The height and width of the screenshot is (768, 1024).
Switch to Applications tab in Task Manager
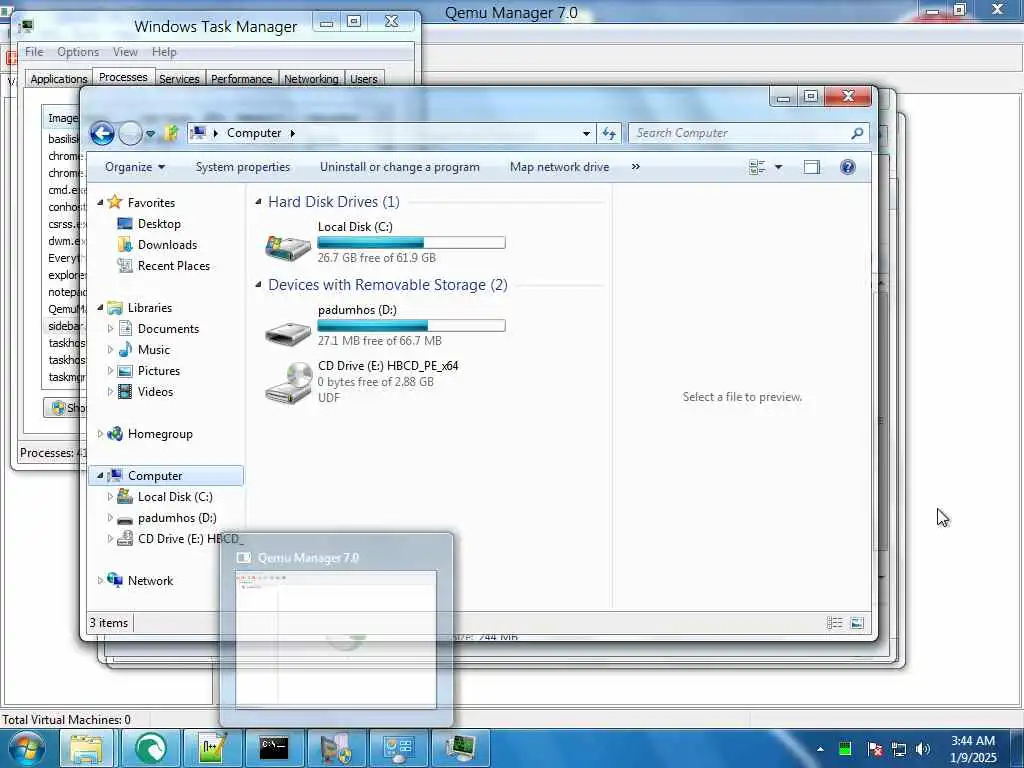point(59,79)
